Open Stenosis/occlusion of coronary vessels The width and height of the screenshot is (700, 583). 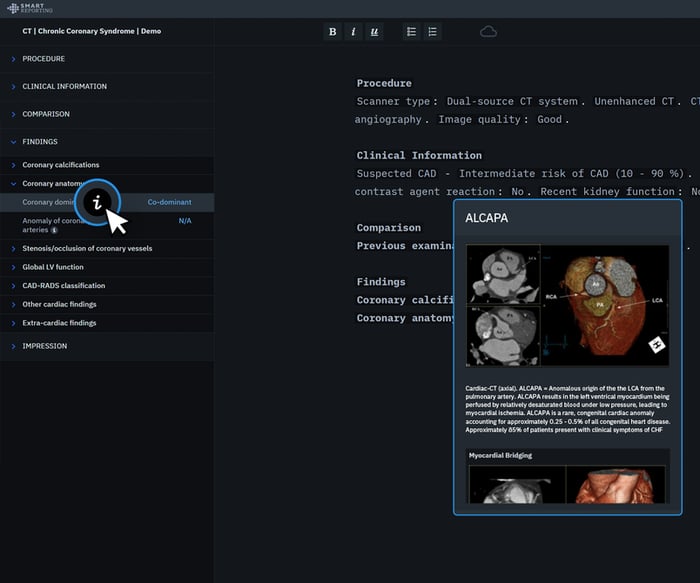pyautogui.click(x=87, y=248)
